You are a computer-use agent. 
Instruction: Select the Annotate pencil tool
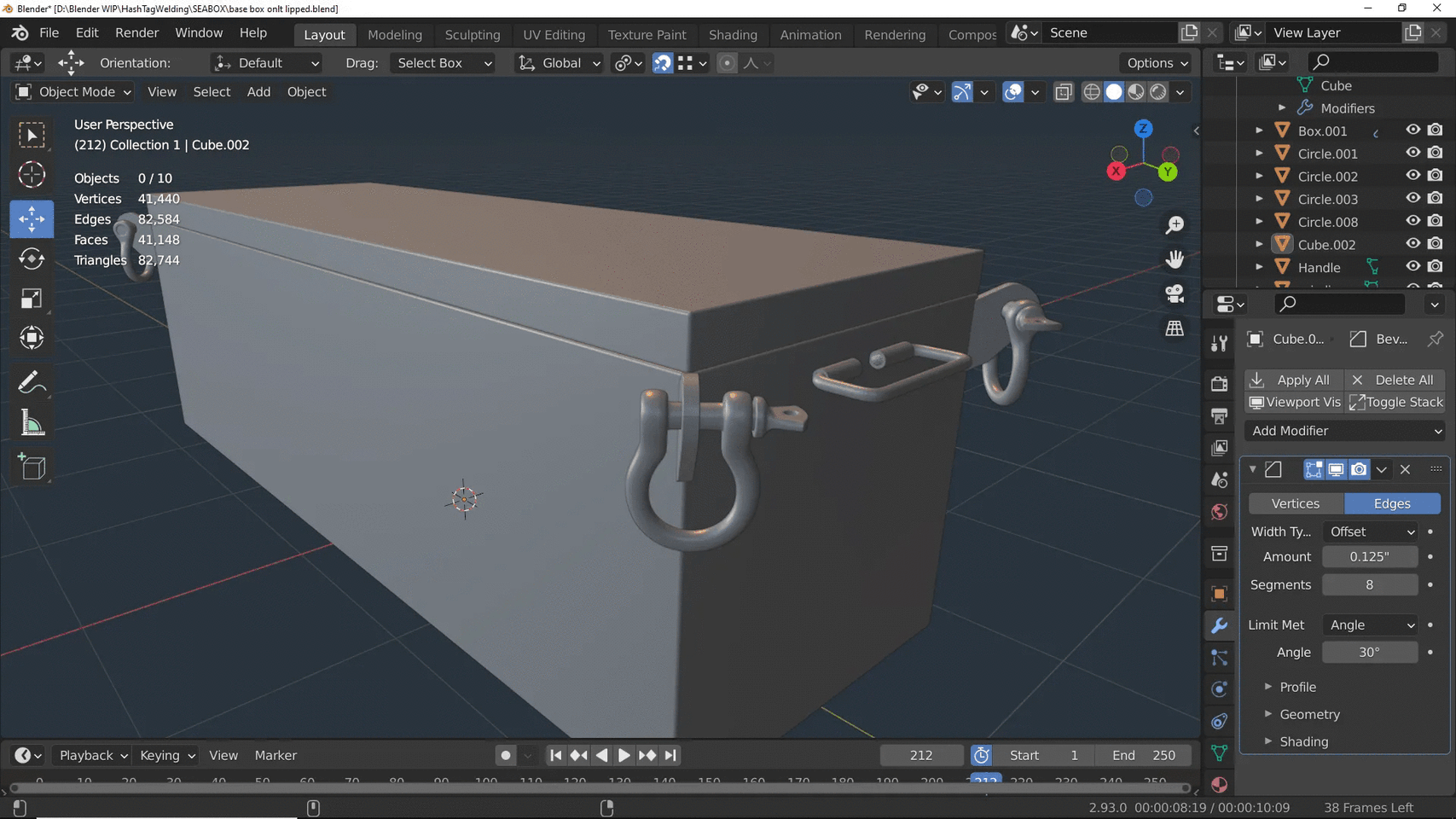[32, 382]
